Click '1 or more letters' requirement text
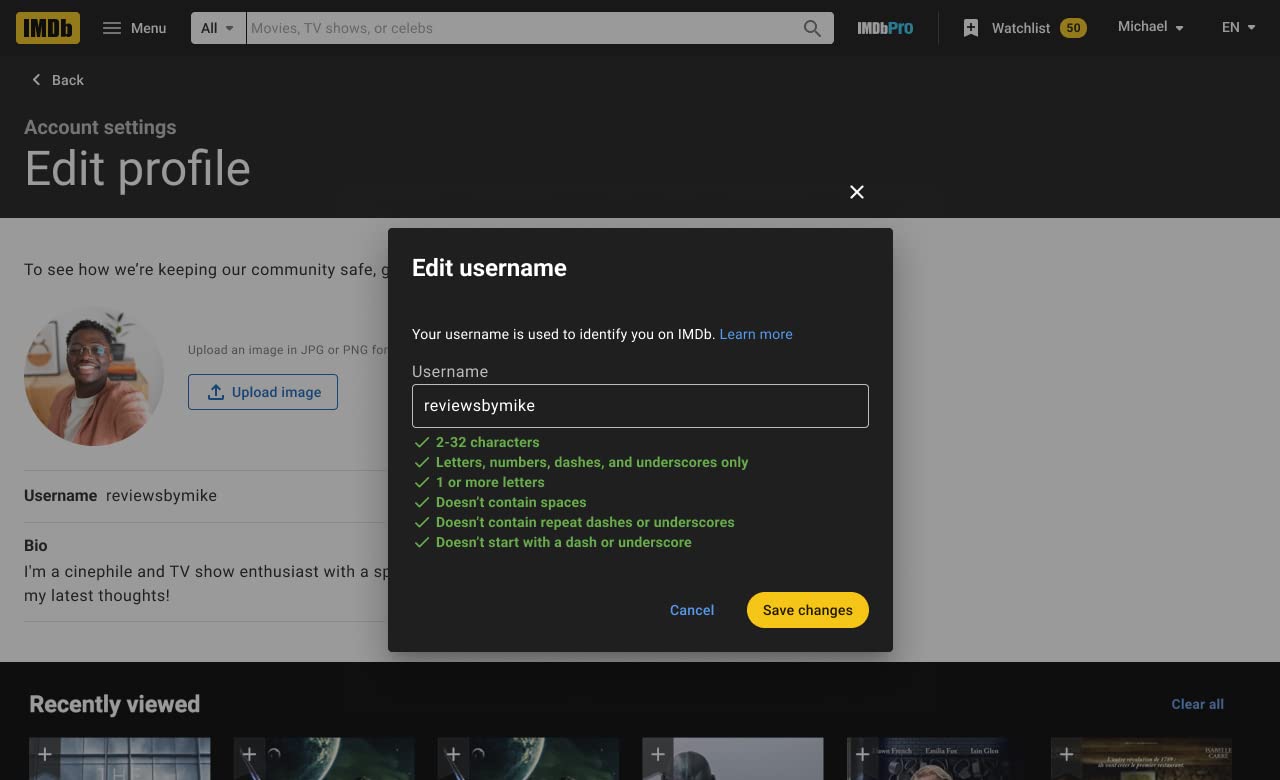The height and width of the screenshot is (780, 1280). pyautogui.click(x=490, y=482)
